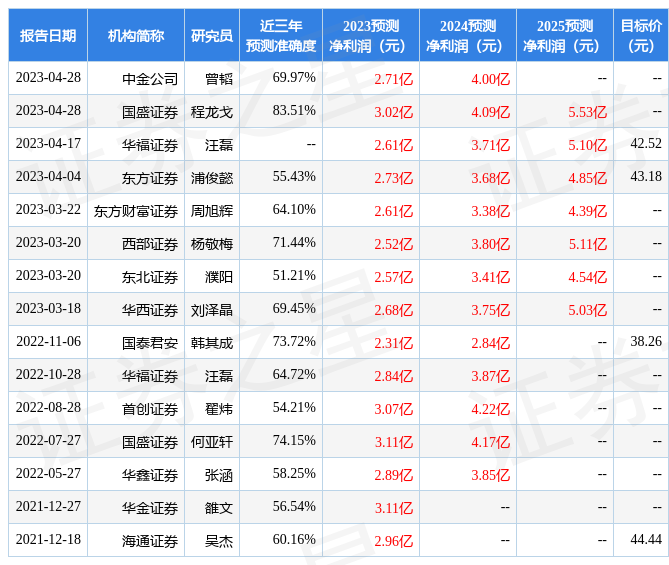Click the 报告日期 column header
This screenshot has height=565, width=669.
click(x=48, y=35)
